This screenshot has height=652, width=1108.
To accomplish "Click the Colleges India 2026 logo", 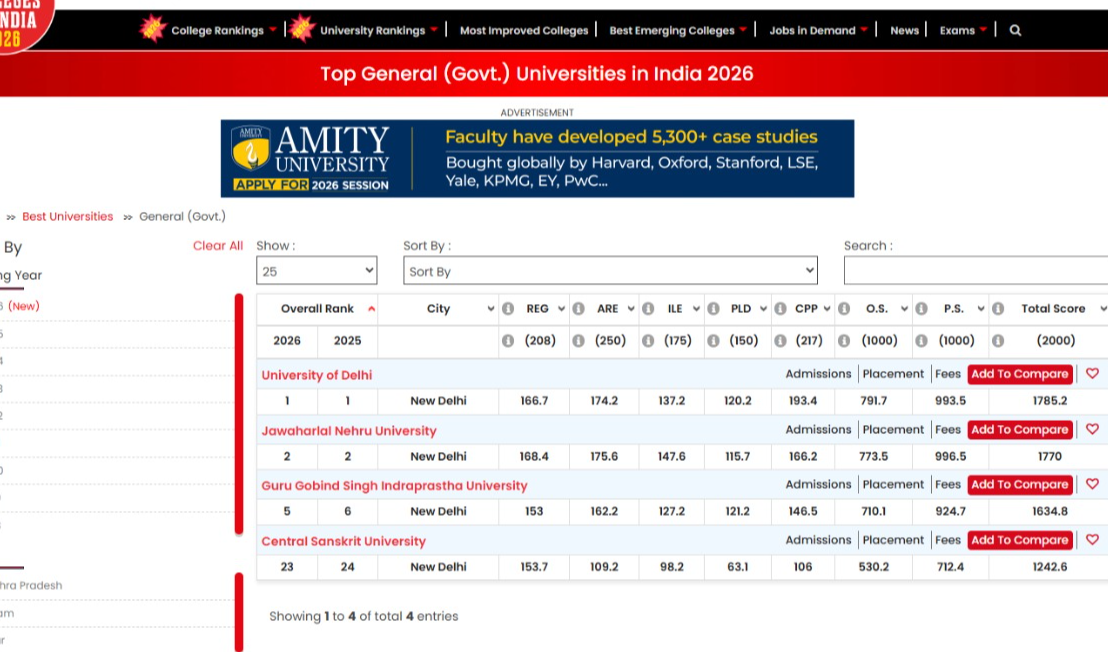I will [23, 23].
